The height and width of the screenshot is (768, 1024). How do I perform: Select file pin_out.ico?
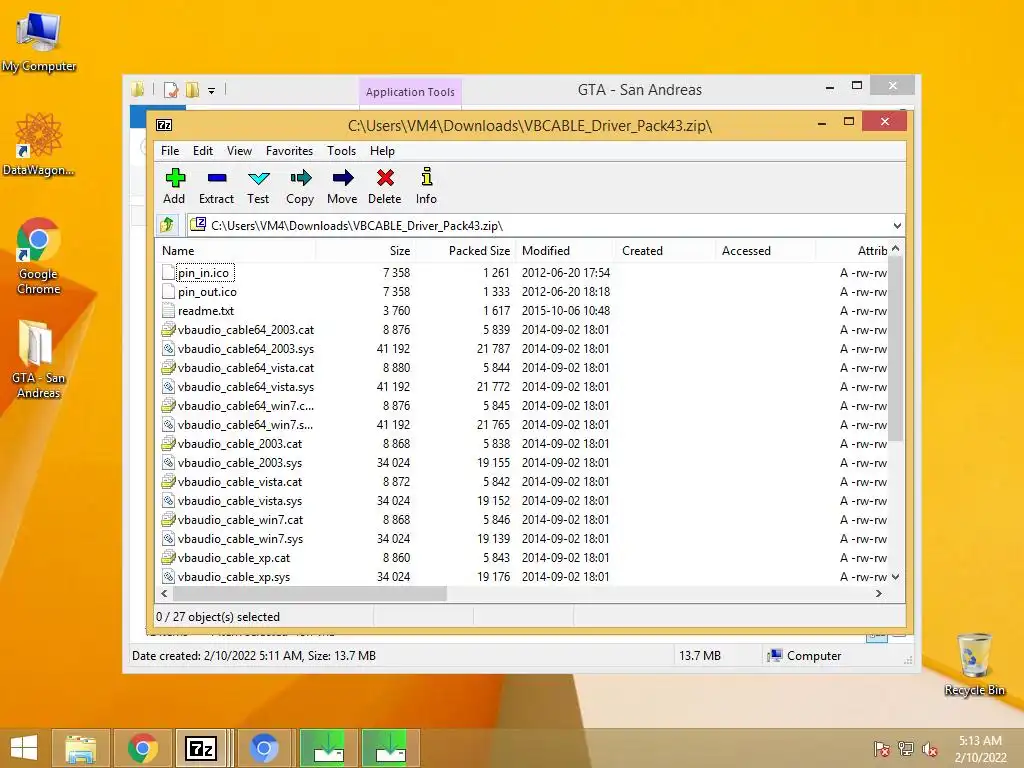207,292
